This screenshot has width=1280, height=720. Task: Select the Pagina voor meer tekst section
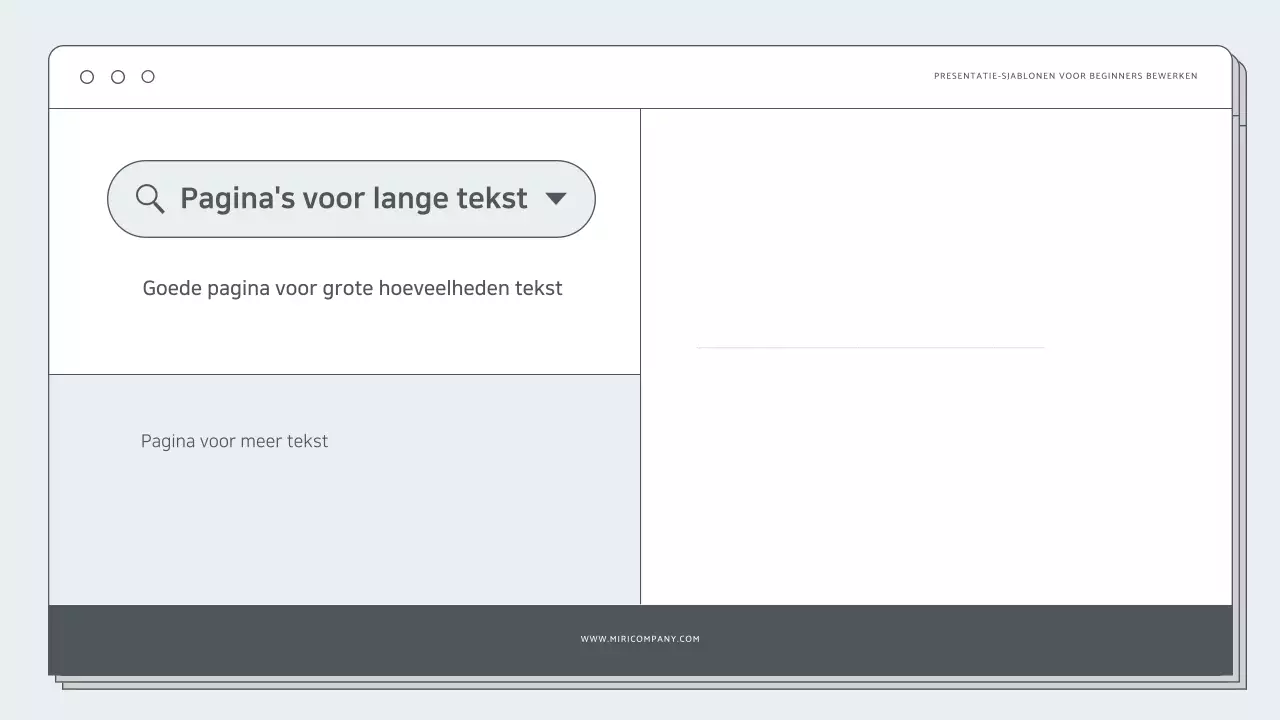pos(235,441)
